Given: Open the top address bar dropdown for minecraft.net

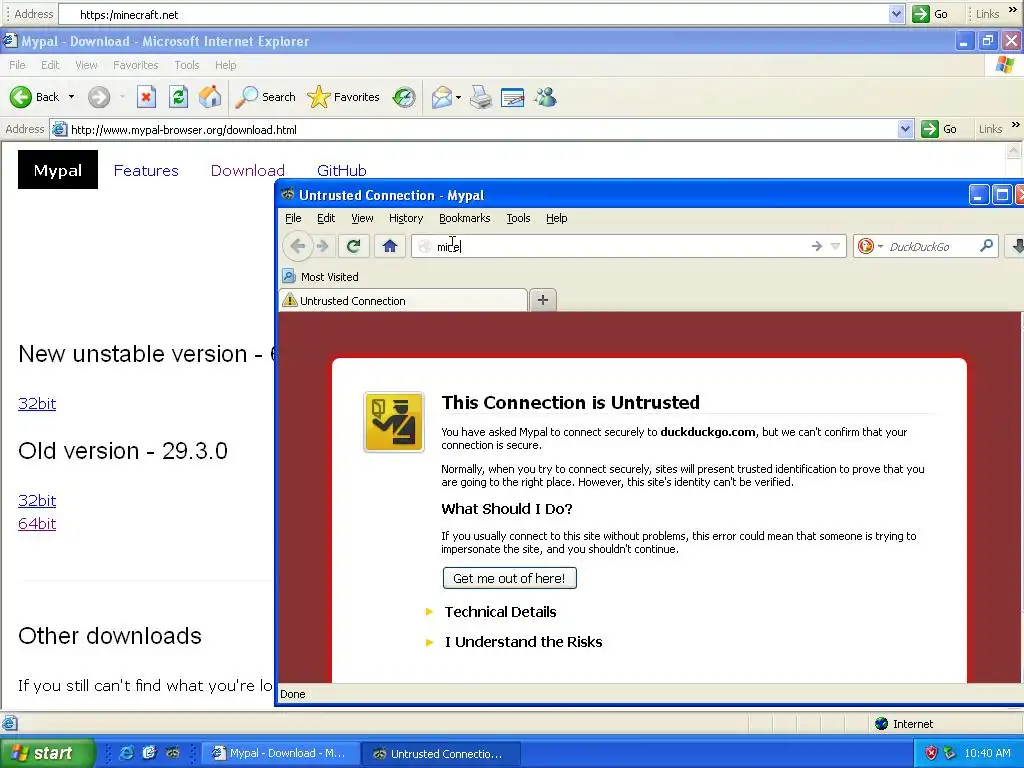Looking at the screenshot, I should point(896,14).
